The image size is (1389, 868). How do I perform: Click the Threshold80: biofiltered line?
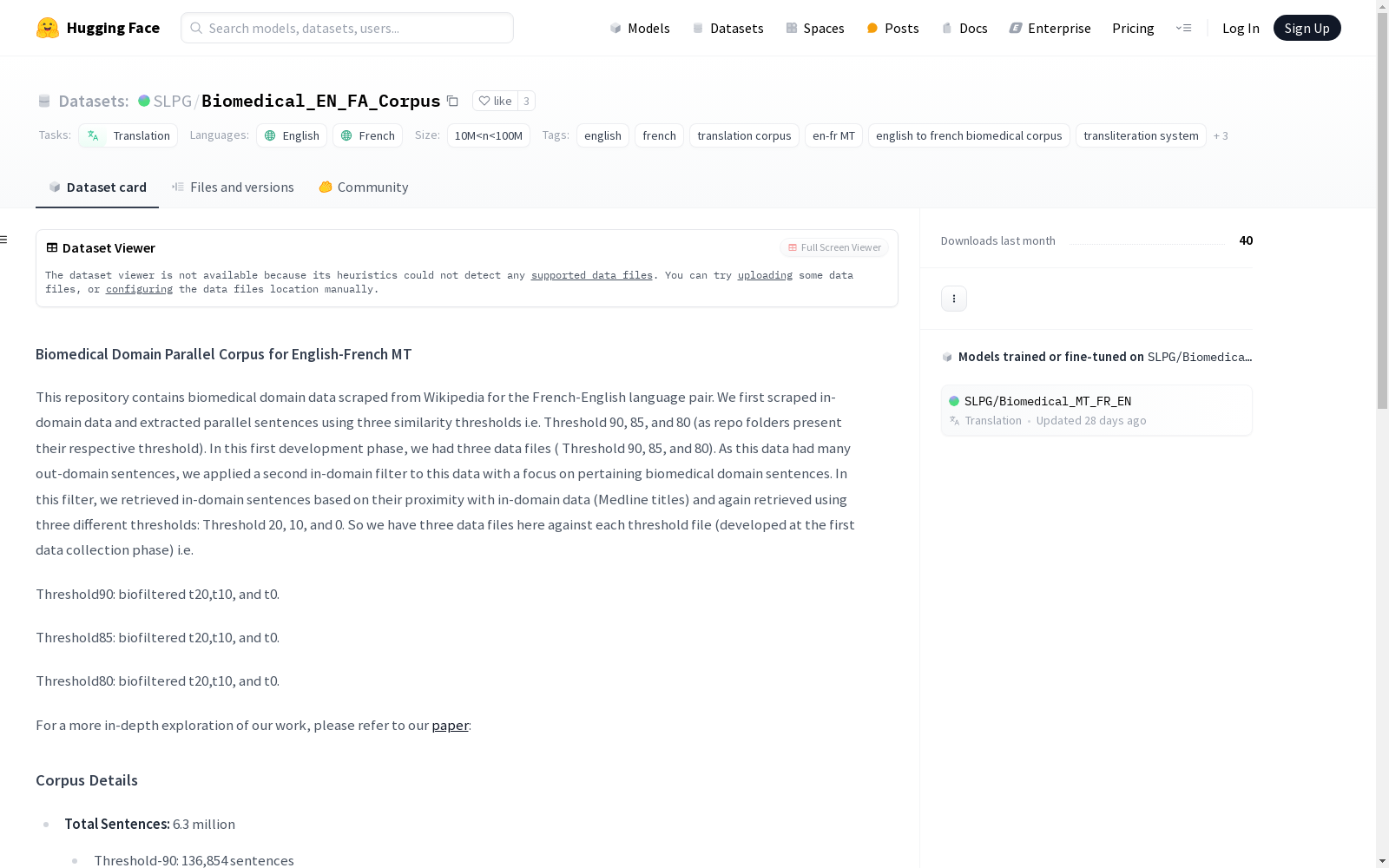[157, 681]
